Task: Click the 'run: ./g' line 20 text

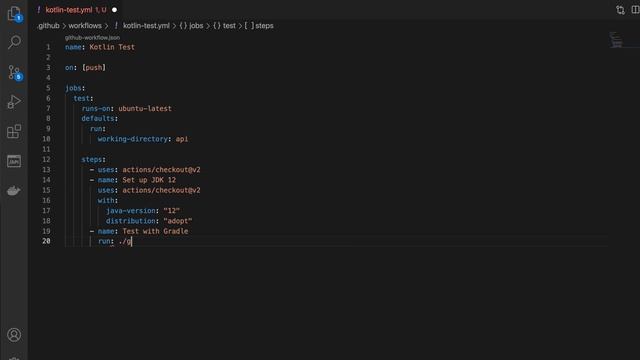Action: (115, 241)
